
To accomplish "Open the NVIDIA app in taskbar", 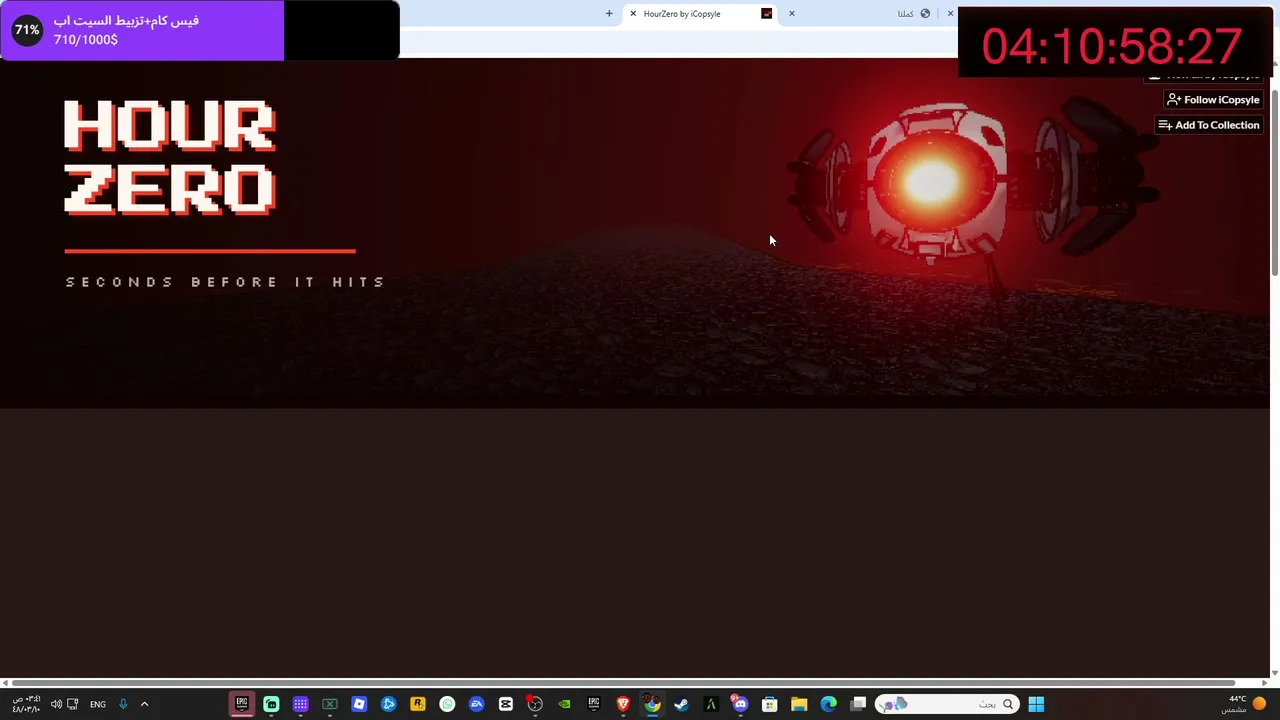I will click(564, 704).
